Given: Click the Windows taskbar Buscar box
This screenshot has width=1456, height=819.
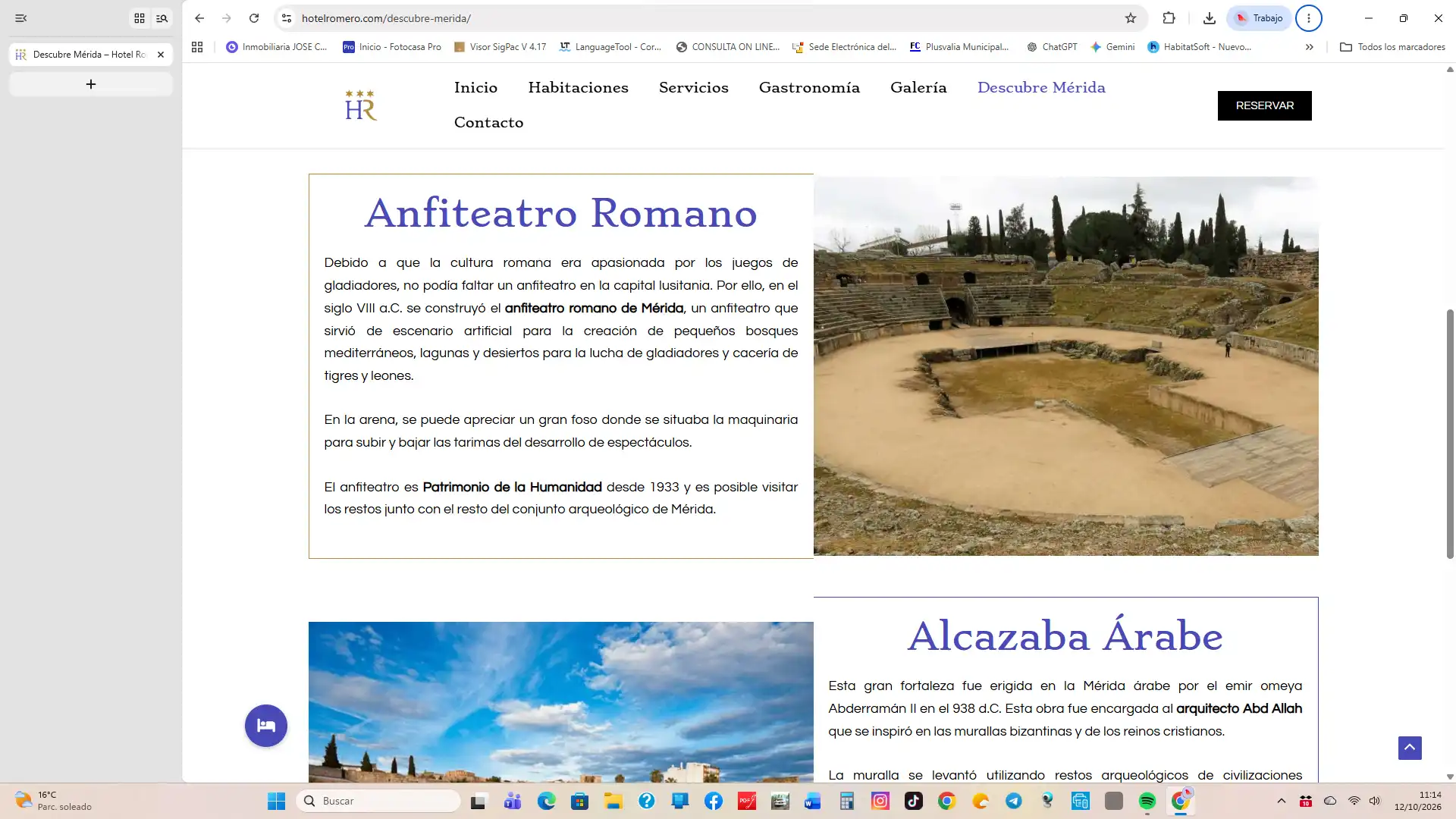Looking at the screenshot, I should click(x=379, y=801).
